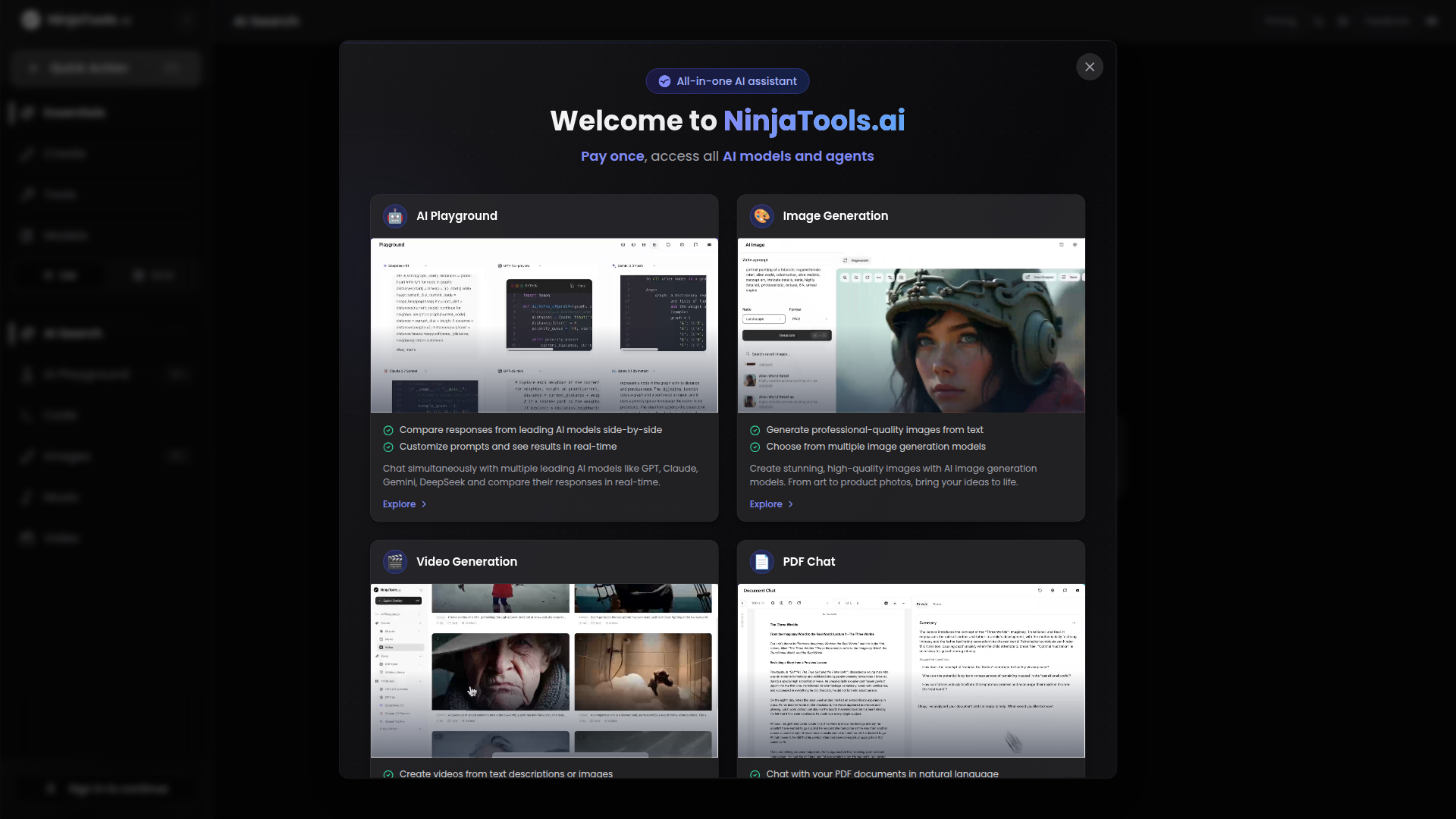Click paragraph starting 'Create stunning, high-quality images'
The height and width of the screenshot is (819, 1456).
pyautogui.click(x=893, y=475)
